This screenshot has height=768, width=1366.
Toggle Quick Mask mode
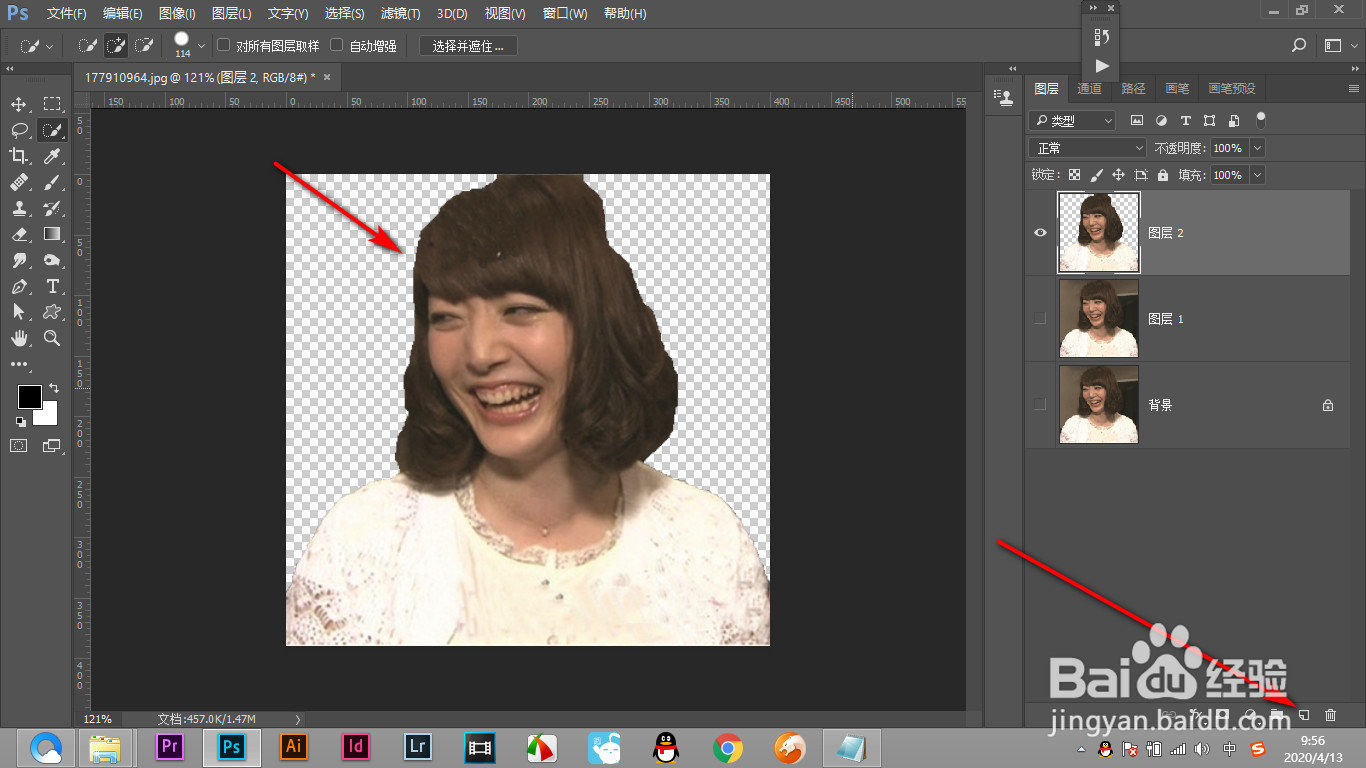point(19,446)
